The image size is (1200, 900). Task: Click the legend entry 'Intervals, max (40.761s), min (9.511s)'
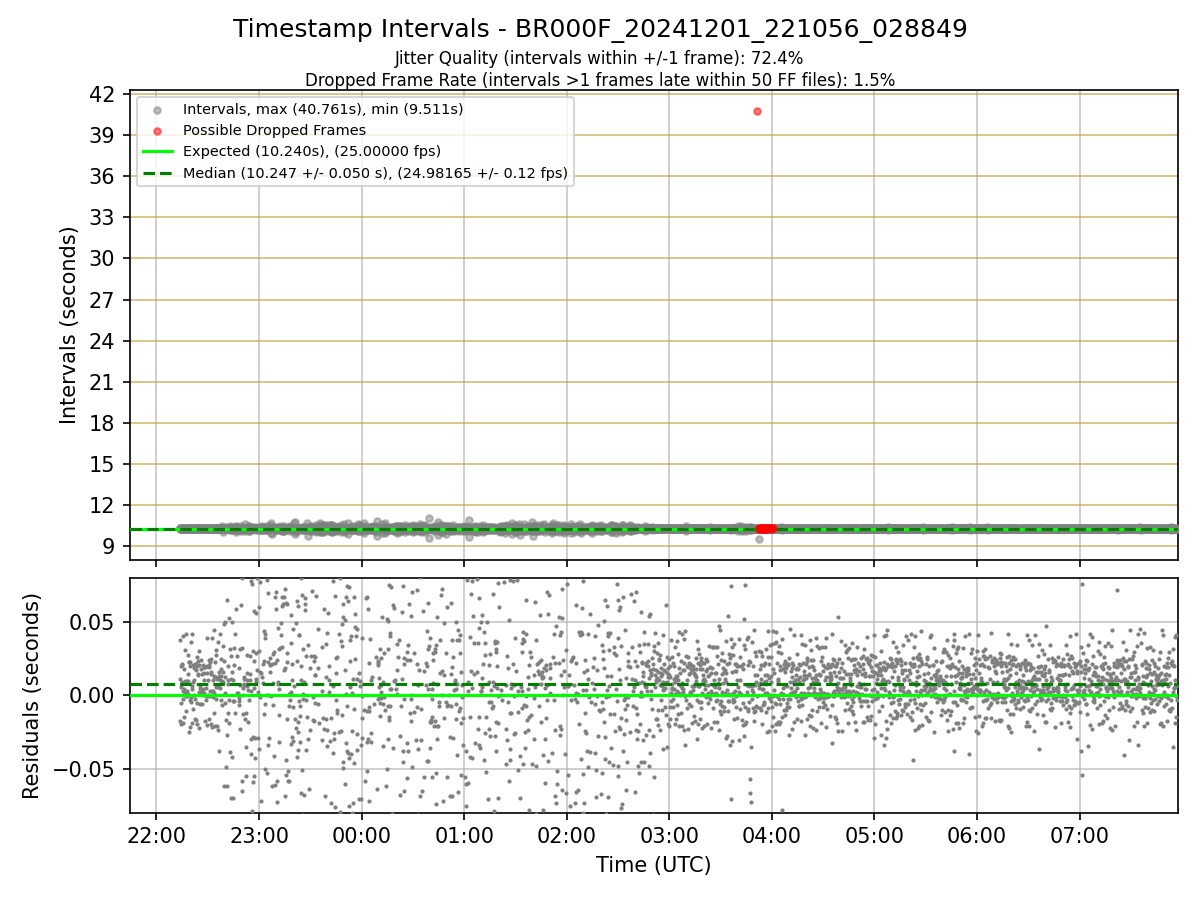coord(323,109)
